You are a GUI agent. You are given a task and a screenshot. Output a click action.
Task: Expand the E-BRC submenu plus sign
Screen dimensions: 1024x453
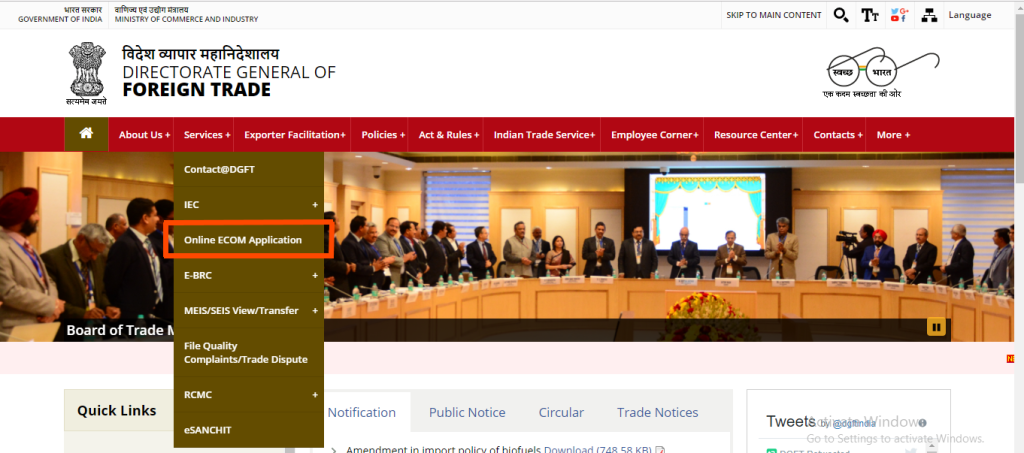[315, 275]
